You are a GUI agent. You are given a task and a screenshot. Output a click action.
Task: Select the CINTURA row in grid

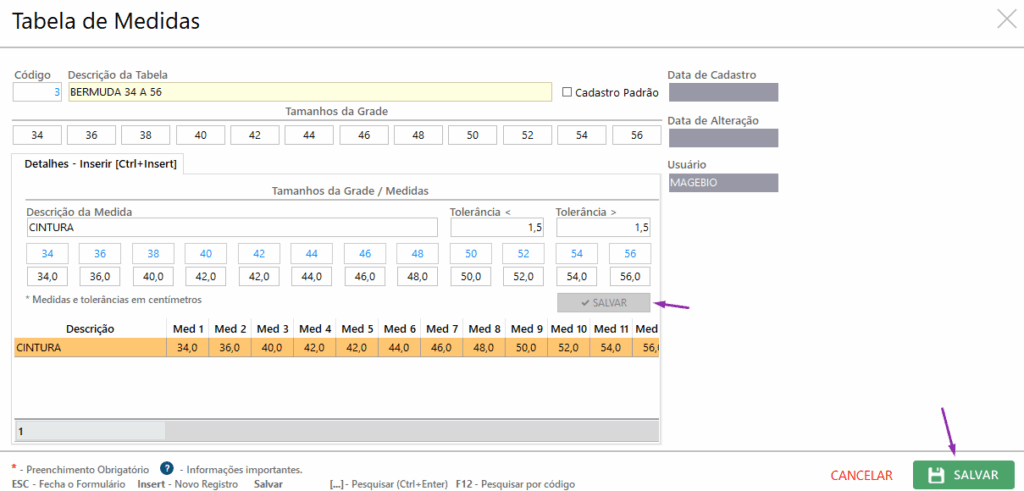pyautogui.click(x=90, y=348)
